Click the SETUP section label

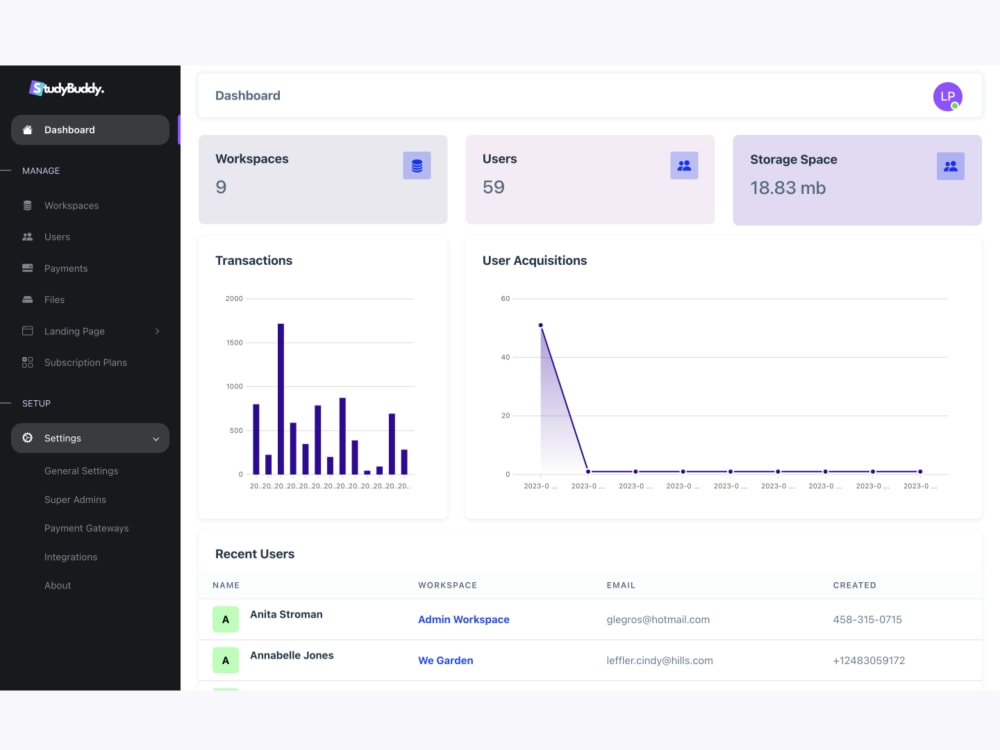tap(36, 403)
